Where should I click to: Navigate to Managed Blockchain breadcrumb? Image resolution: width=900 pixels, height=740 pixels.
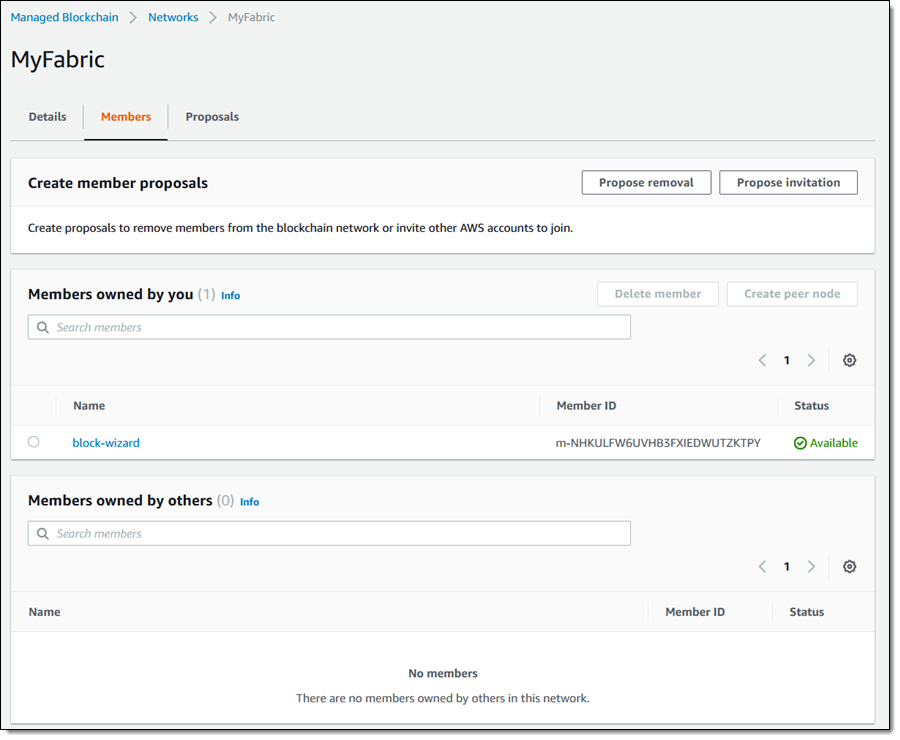tap(65, 17)
